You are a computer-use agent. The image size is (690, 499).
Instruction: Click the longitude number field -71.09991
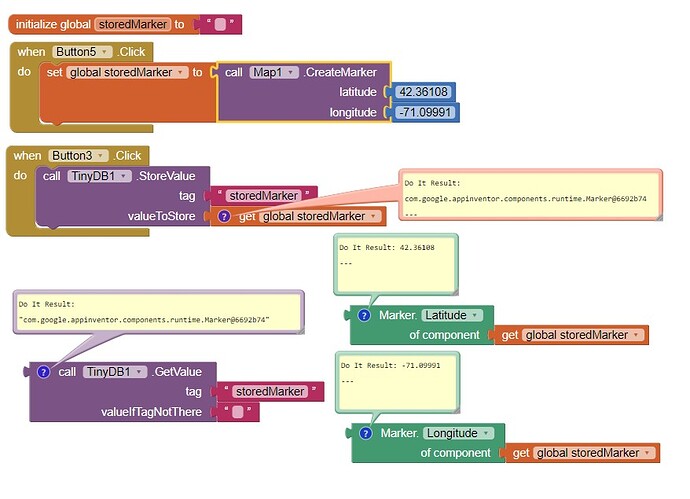click(425, 112)
